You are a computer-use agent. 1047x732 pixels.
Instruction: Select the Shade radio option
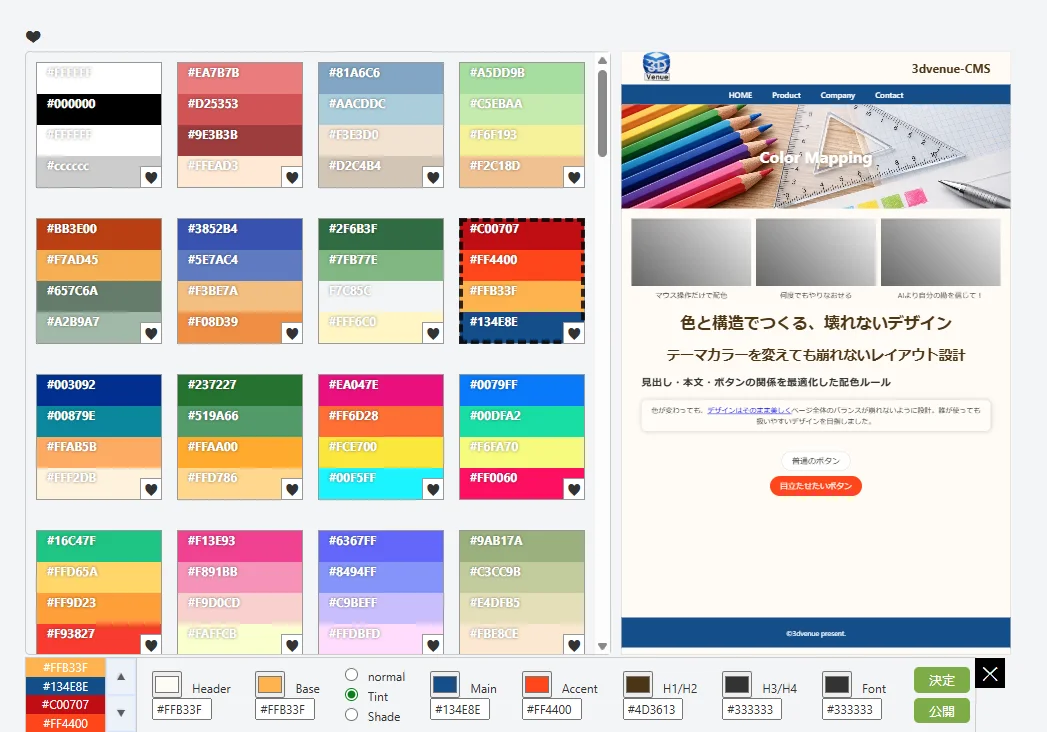point(352,715)
